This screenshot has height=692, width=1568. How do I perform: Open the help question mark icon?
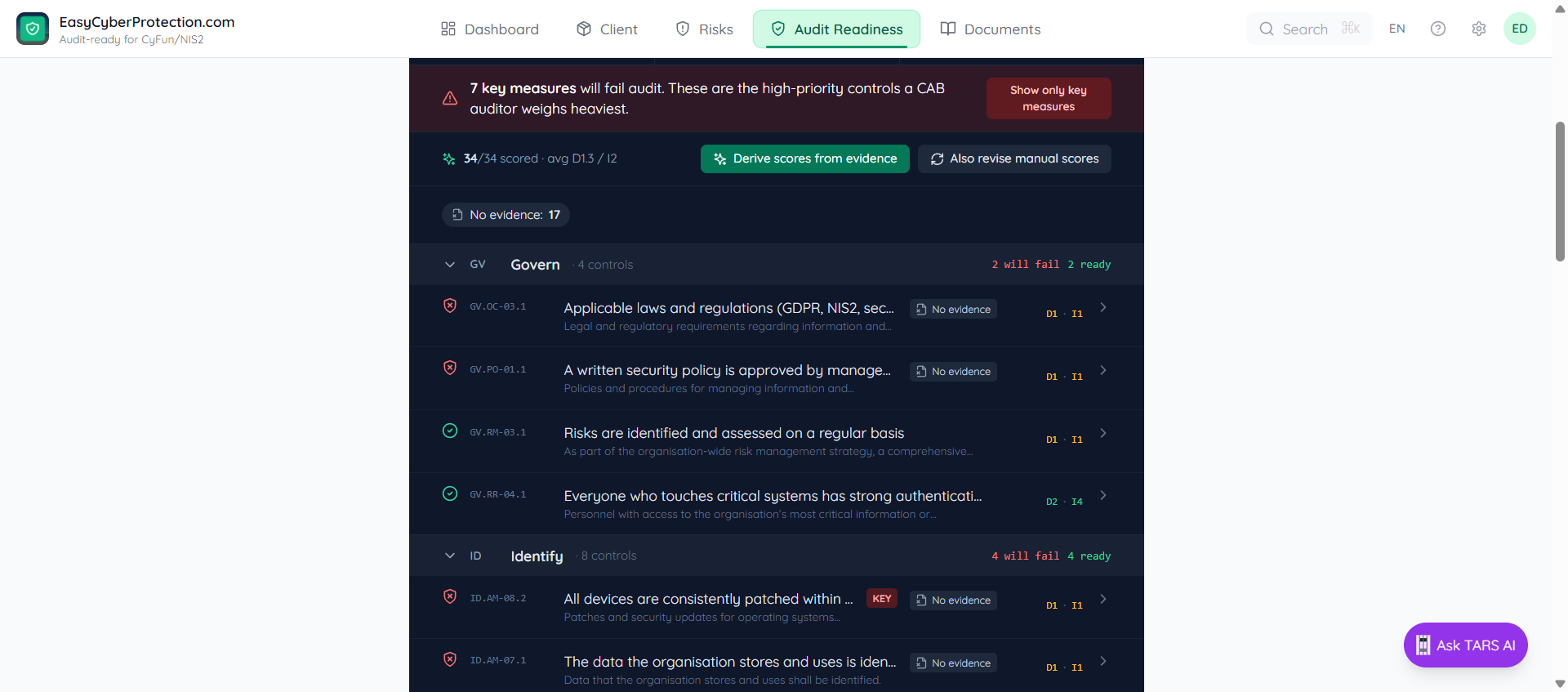1438,29
